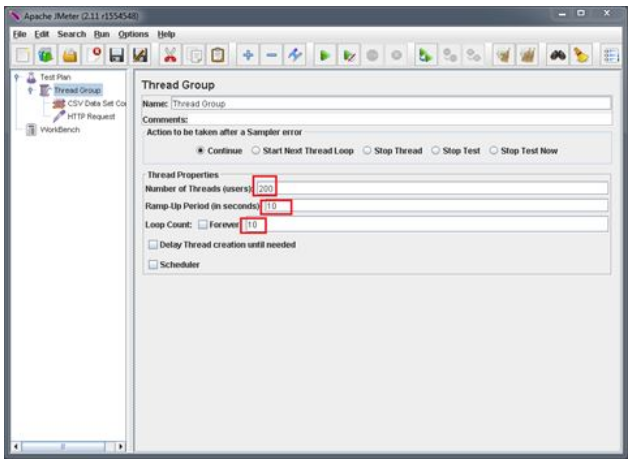
Task: Open Search with binoculars icon
Action: coord(557,55)
